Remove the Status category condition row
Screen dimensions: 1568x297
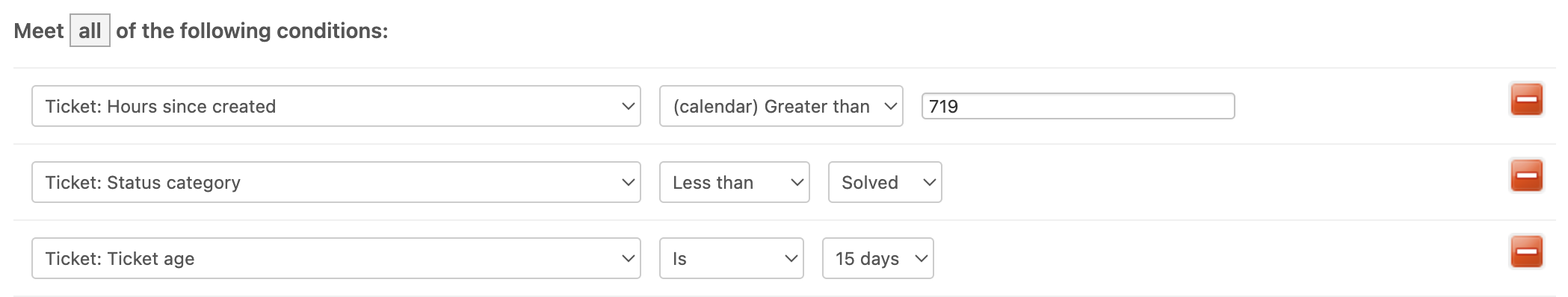point(1526,175)
